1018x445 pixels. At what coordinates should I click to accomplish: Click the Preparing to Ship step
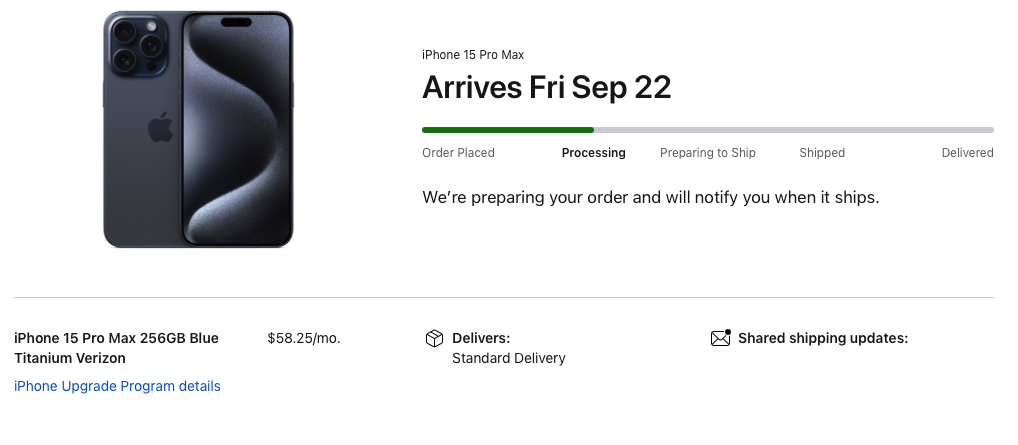707,153
